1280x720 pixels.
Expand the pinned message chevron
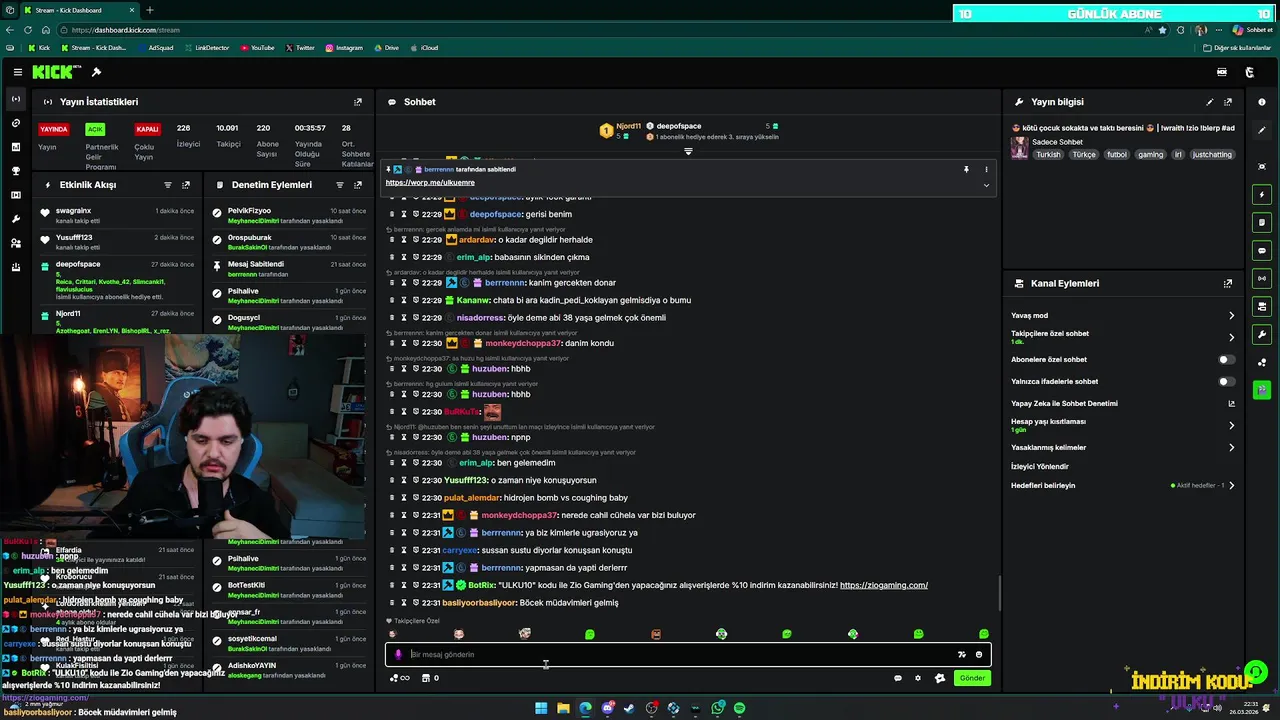coord(986,185)
